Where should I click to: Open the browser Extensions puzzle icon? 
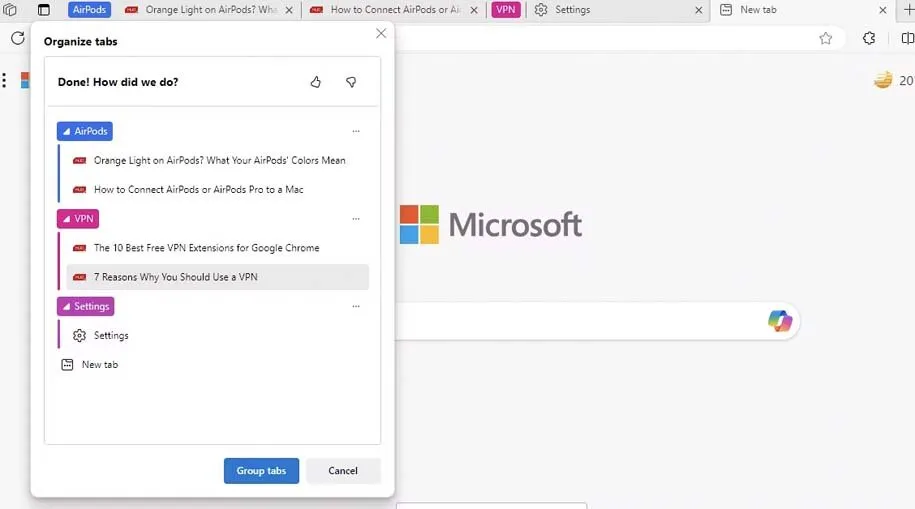869,38
